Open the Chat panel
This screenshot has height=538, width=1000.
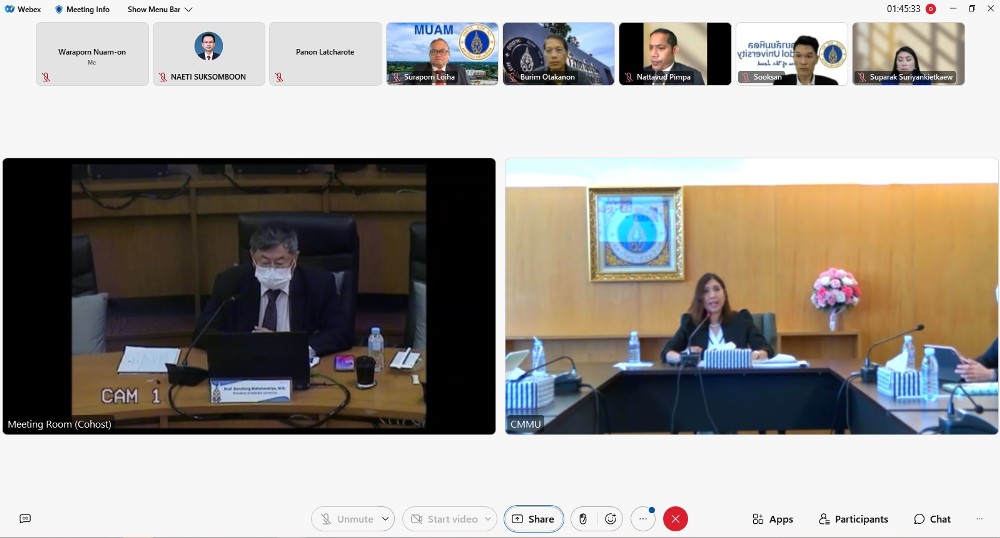pos(932,519)
